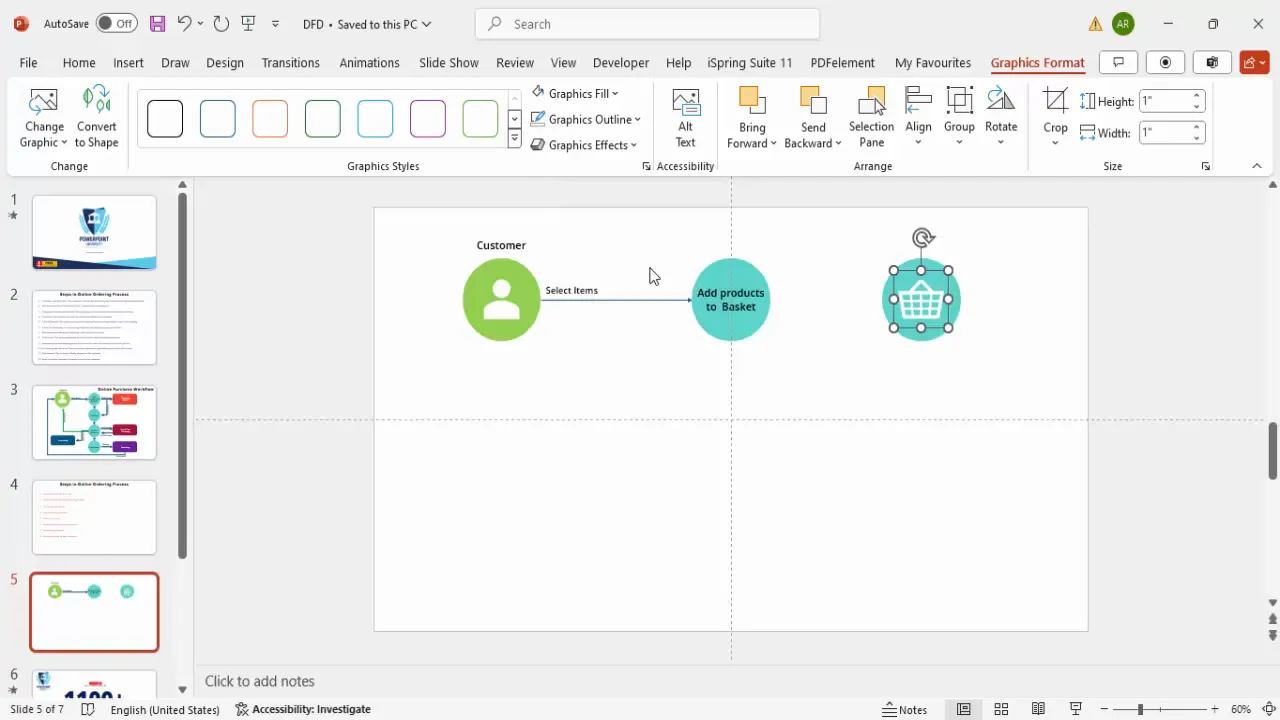Open the Group menu
Viewport: 1280px width, 720px height.
pyautogui.click(x=959, y=117)
